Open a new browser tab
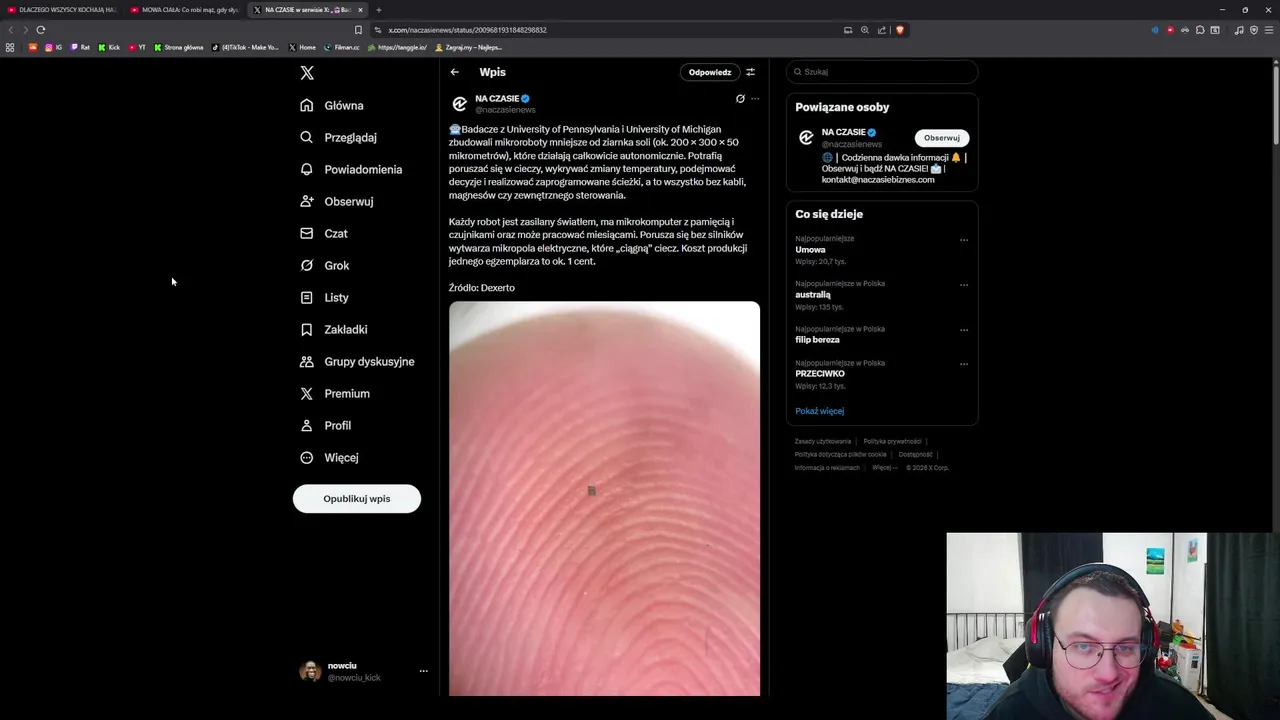This screenshot has height=720, width=1280. (x=378, y=10)
